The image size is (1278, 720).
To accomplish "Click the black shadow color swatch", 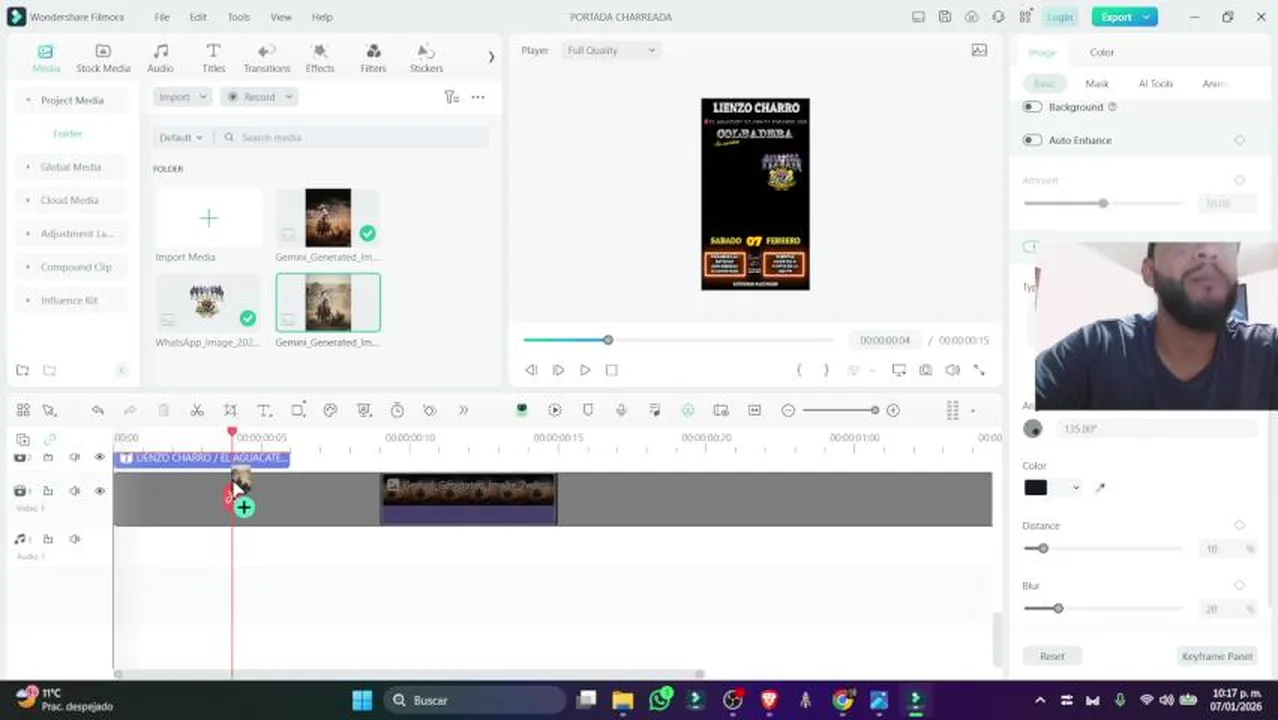I will [1035, 488].
